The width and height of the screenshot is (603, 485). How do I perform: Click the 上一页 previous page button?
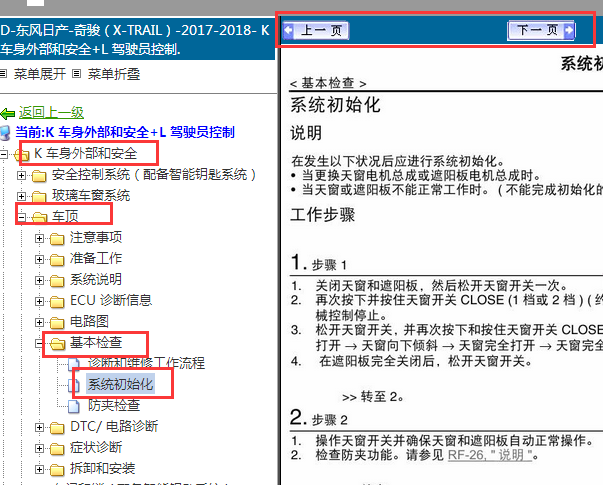[316, 30]
